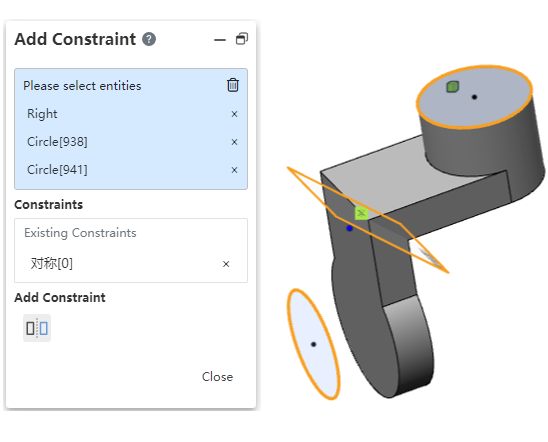Select the center point of top circle
The width and height of the screenshot is (548, 442).
(x=474, y=97)
